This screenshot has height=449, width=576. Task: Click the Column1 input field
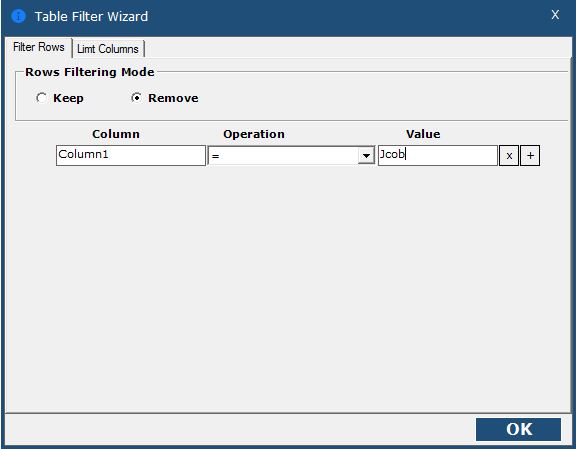click(x=131, y=155)
